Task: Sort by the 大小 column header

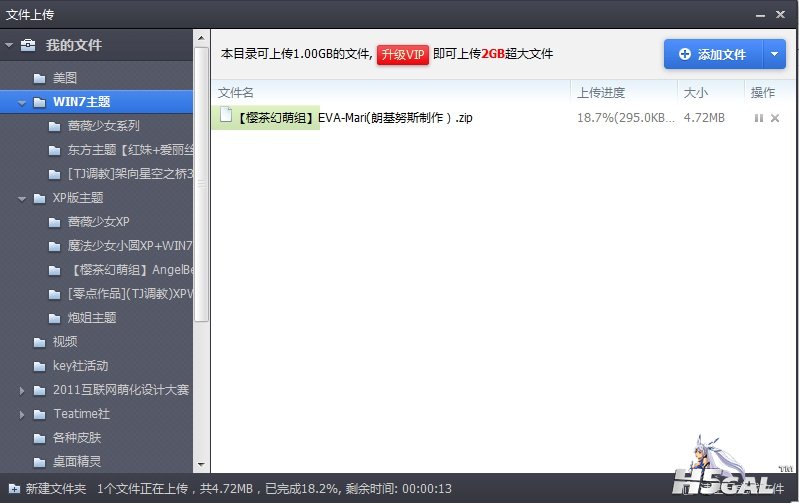Action: (696, 92)
